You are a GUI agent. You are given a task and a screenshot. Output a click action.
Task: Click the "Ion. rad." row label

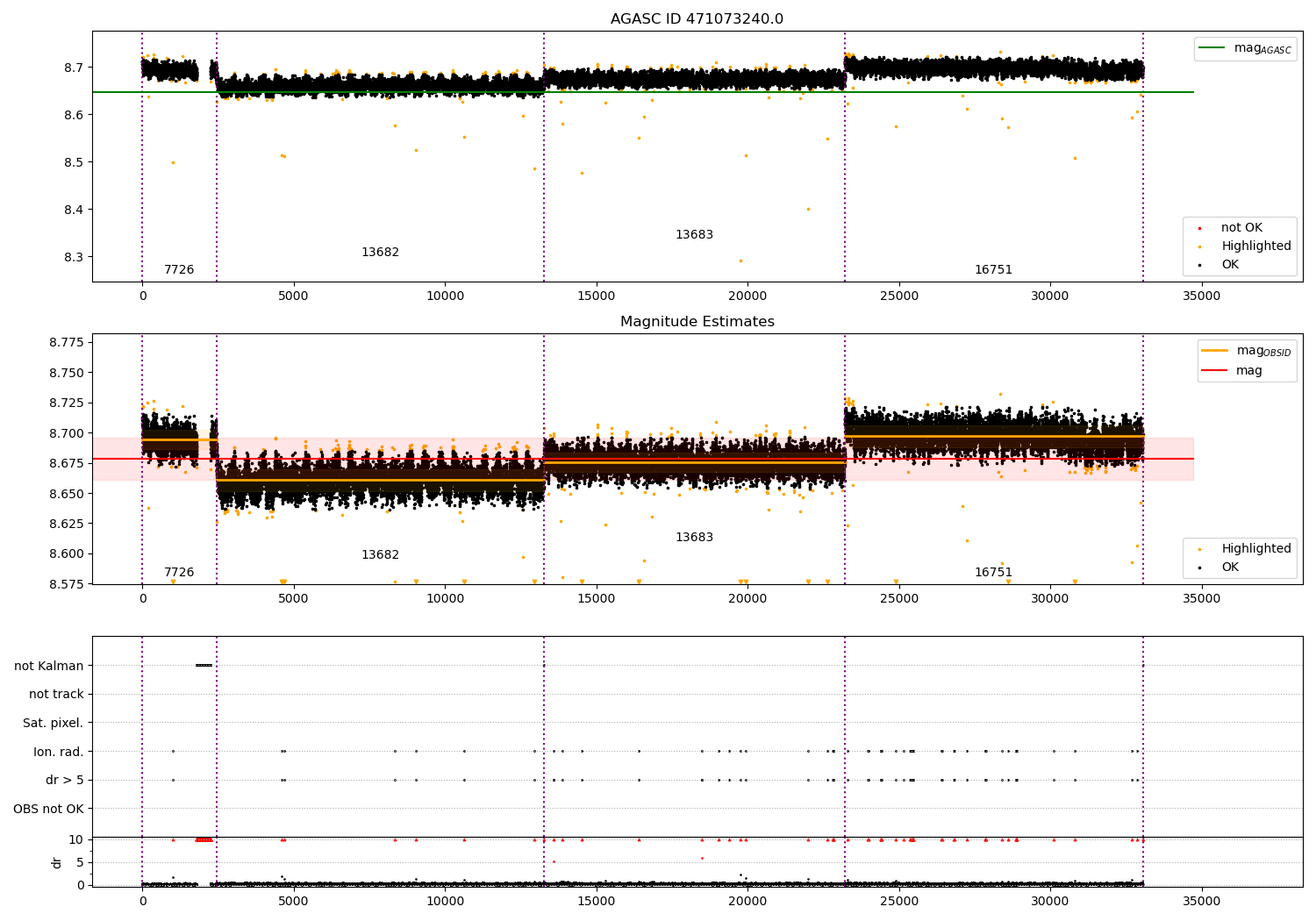coord(59,752)
